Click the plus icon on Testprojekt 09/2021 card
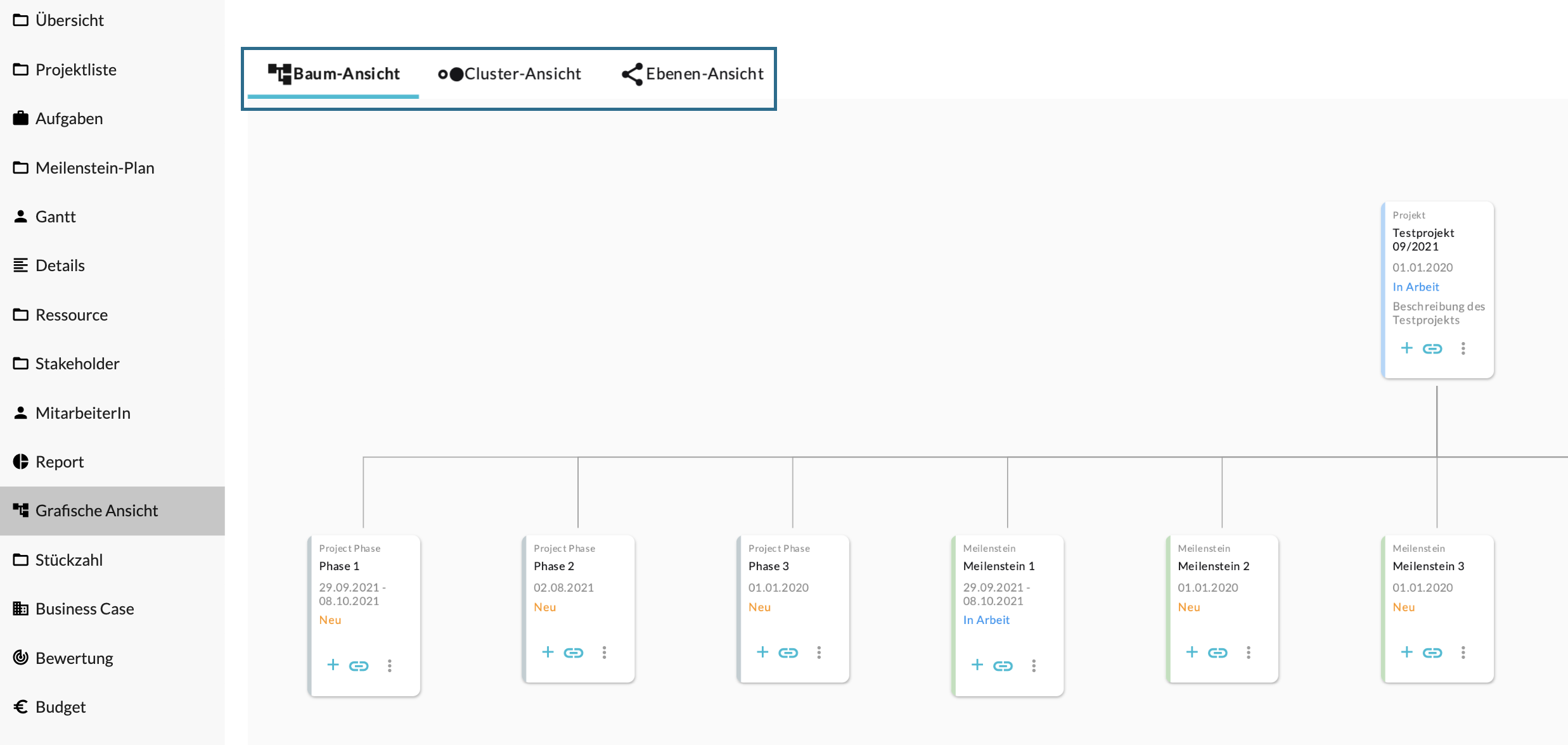1568x745 pixels. tap(1406, 348)
